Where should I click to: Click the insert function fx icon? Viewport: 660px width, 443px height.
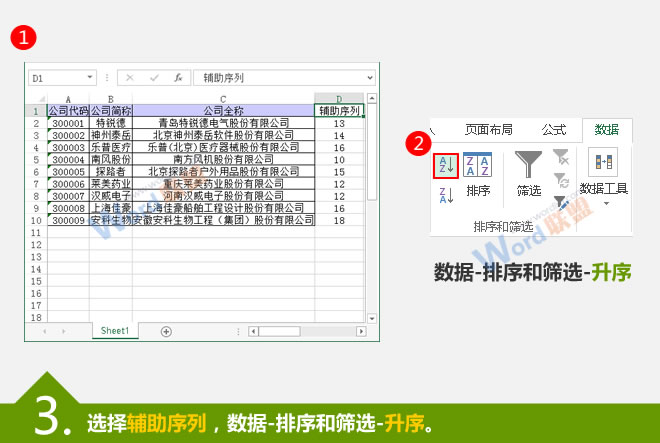pos(178,77)
